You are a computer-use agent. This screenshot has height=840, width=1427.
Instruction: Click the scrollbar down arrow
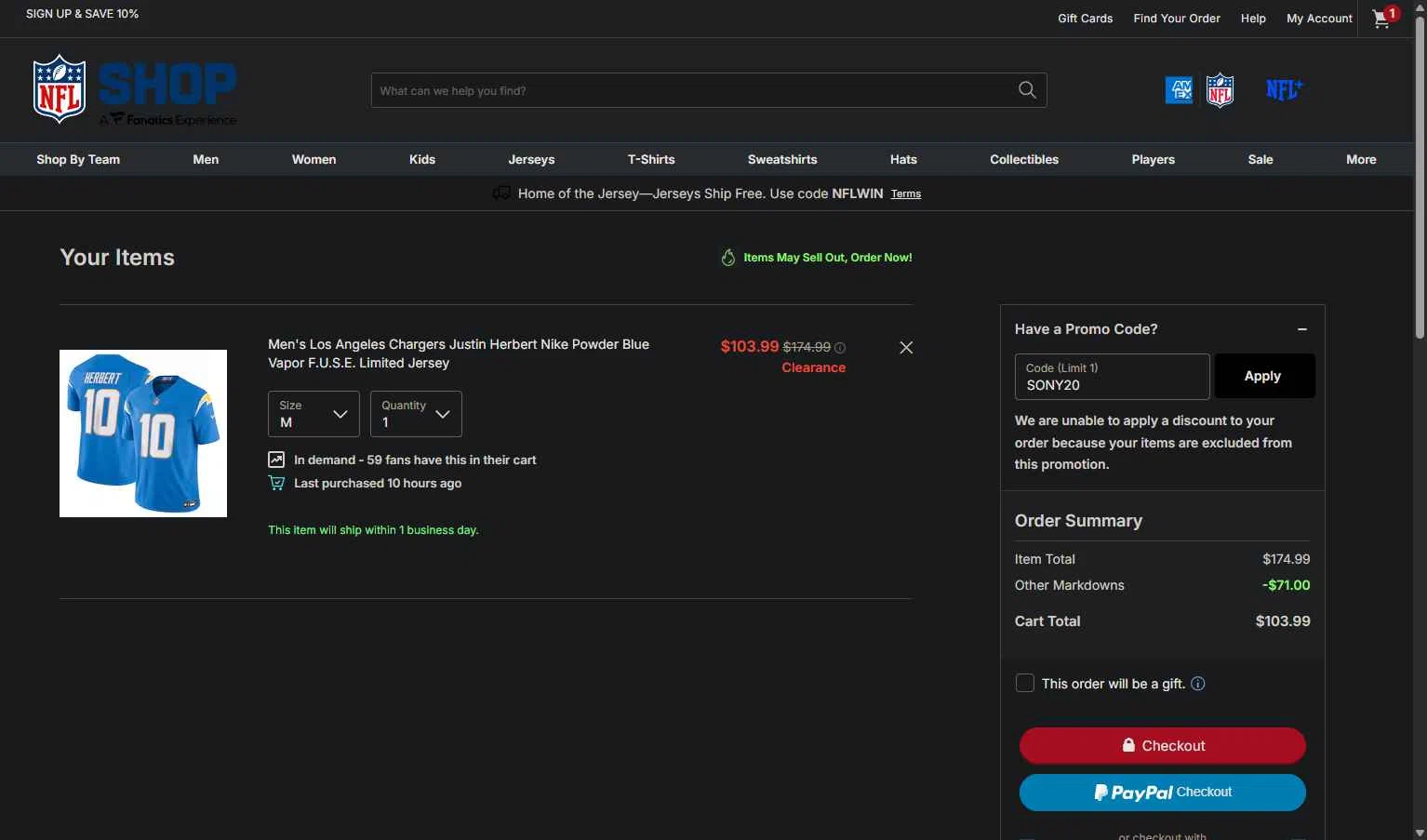1420,833
